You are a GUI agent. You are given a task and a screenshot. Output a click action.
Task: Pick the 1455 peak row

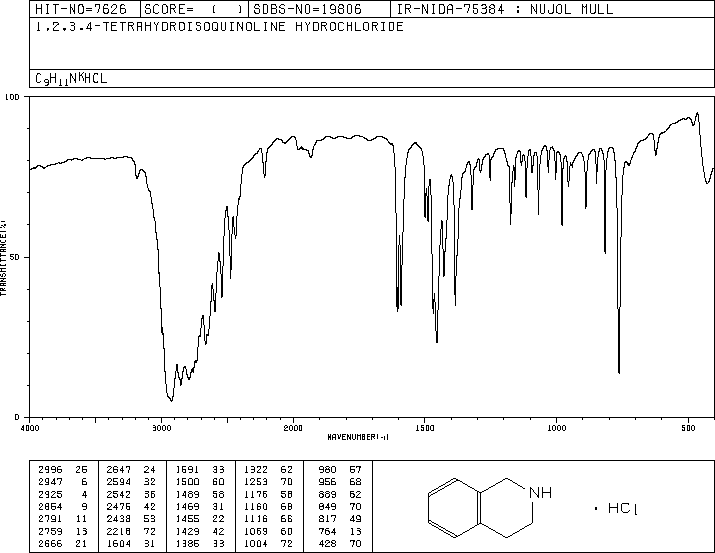200,519
